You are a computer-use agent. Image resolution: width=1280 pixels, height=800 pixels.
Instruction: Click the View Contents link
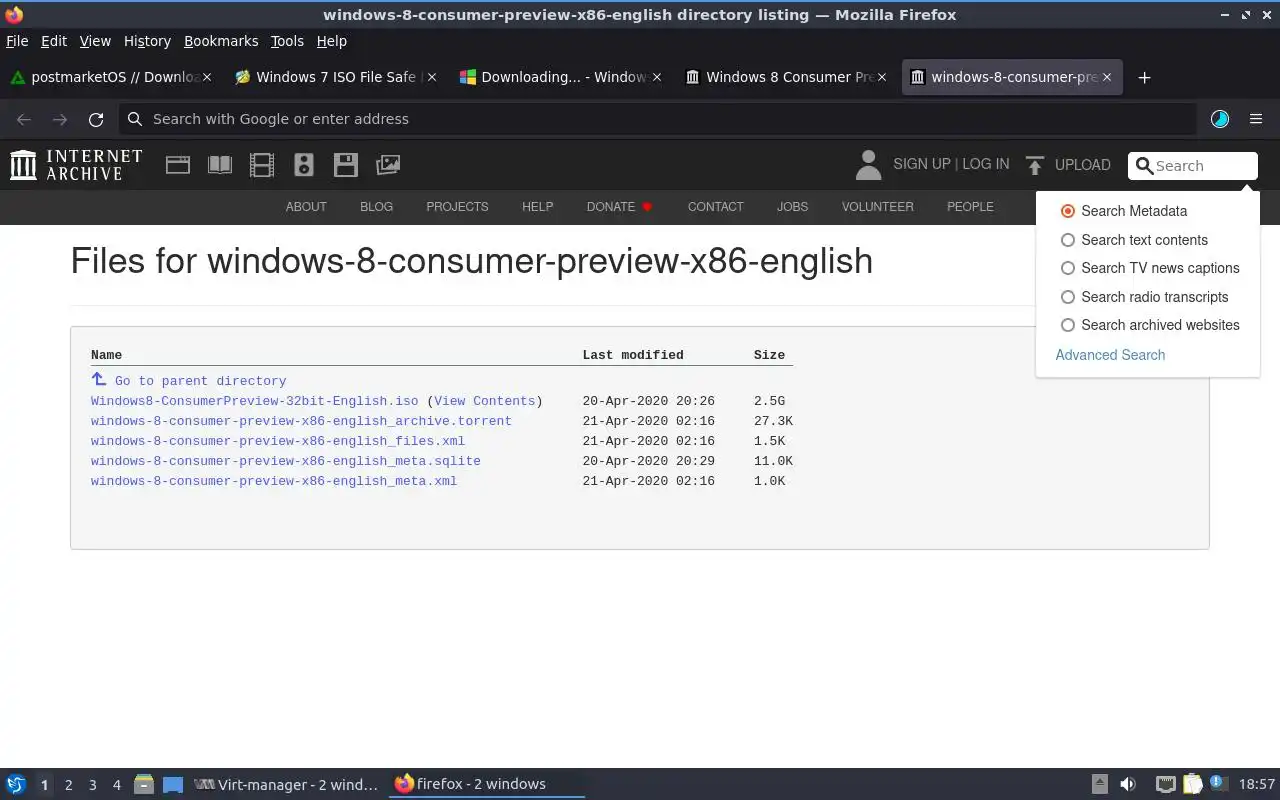point(485,401)
